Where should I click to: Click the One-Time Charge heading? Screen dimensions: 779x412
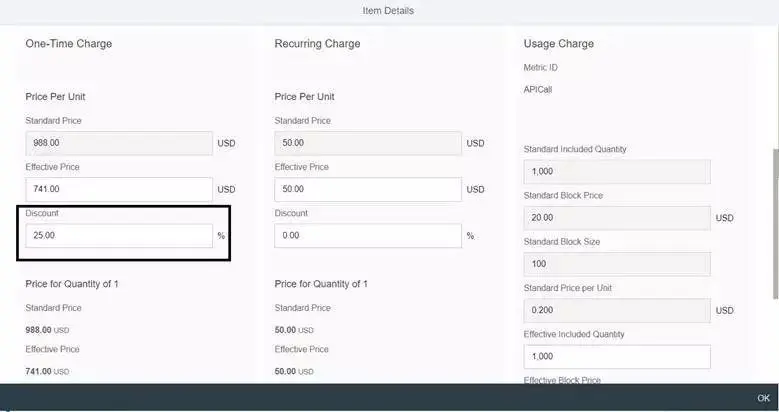click(x=69, y=43)
